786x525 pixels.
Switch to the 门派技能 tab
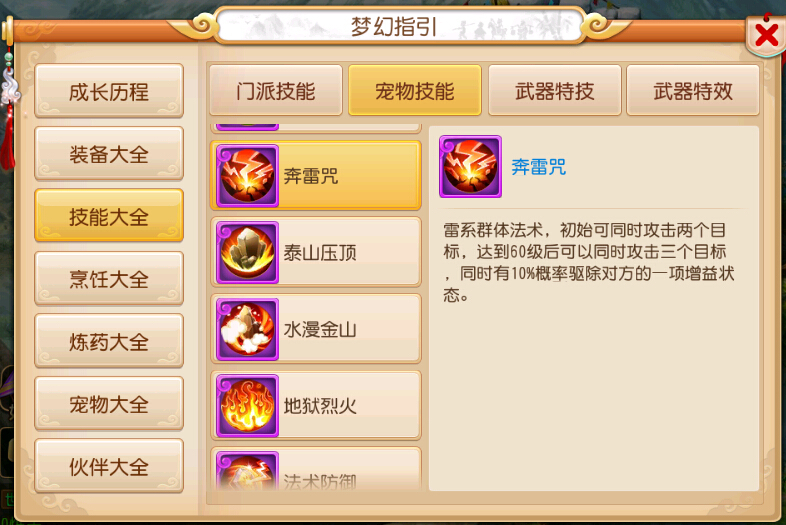276,90
